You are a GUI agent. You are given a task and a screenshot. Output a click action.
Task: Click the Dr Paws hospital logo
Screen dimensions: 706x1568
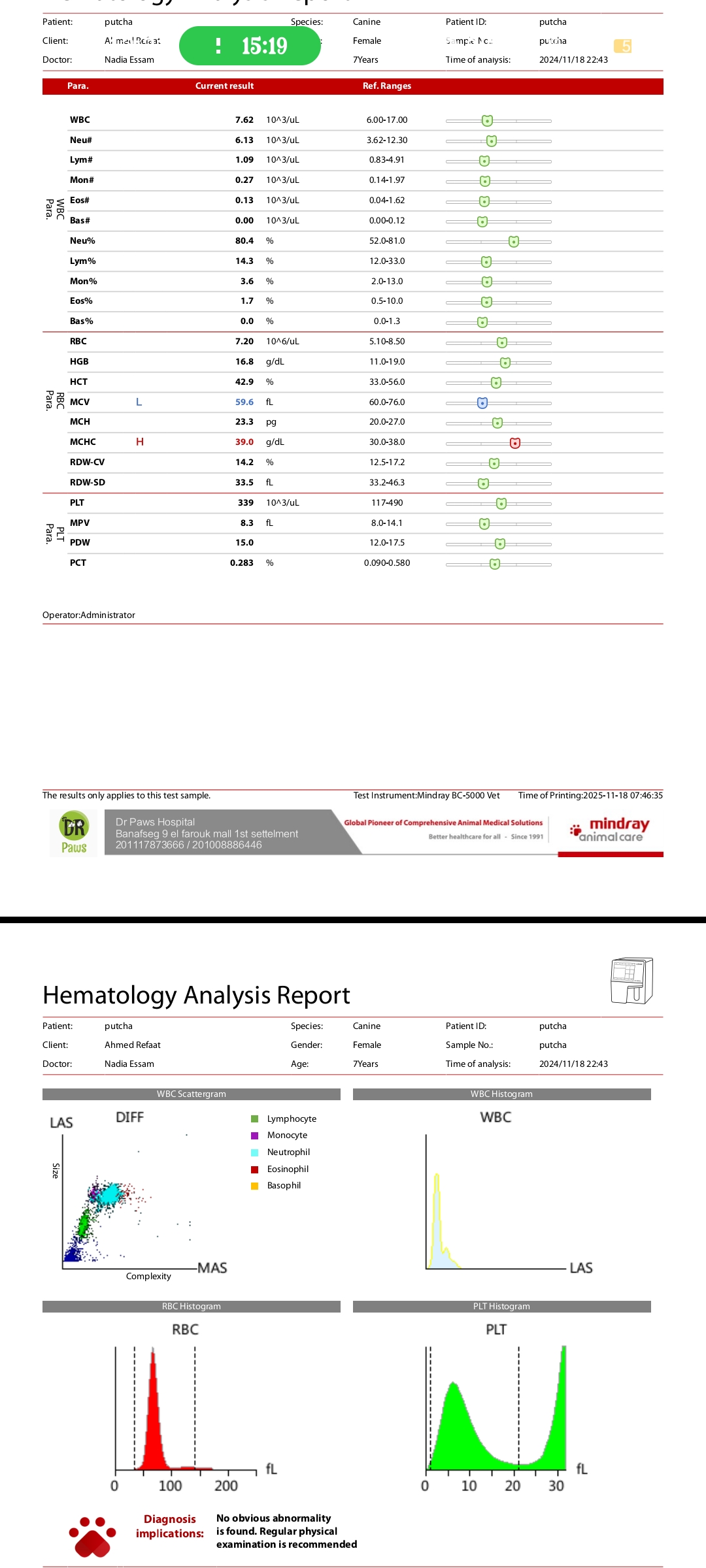coord(74,833)
